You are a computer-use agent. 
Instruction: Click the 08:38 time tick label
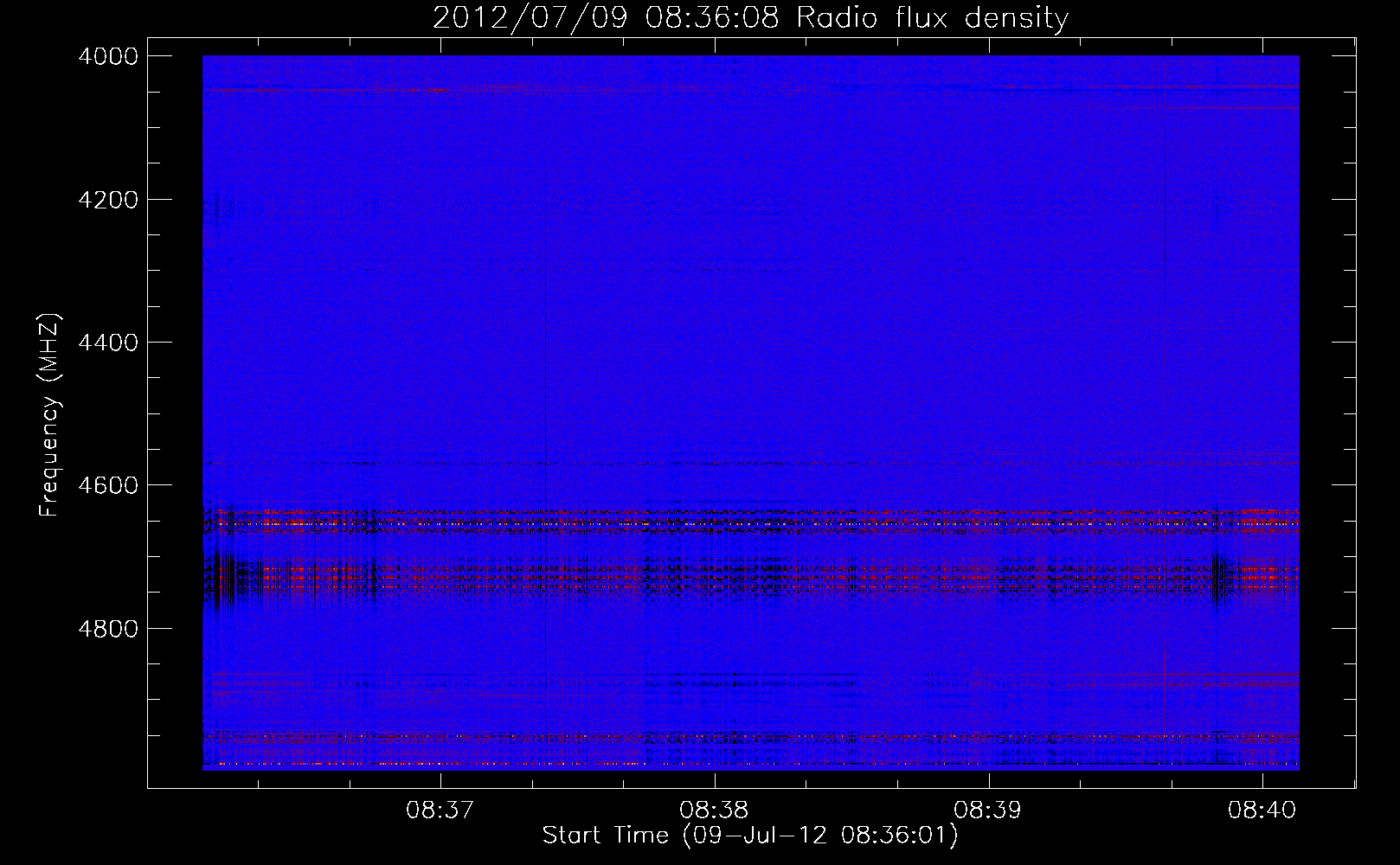coord(715,811)
